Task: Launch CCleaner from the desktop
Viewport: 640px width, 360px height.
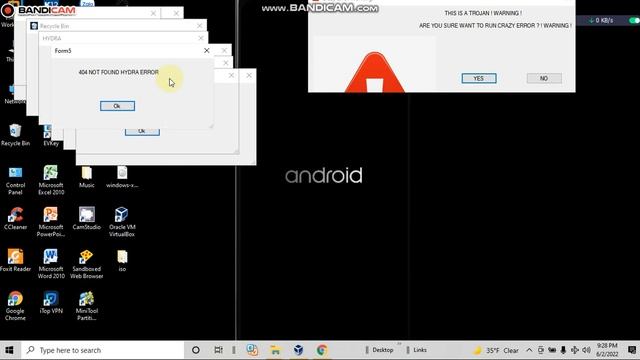Action: tap(15, 219)
